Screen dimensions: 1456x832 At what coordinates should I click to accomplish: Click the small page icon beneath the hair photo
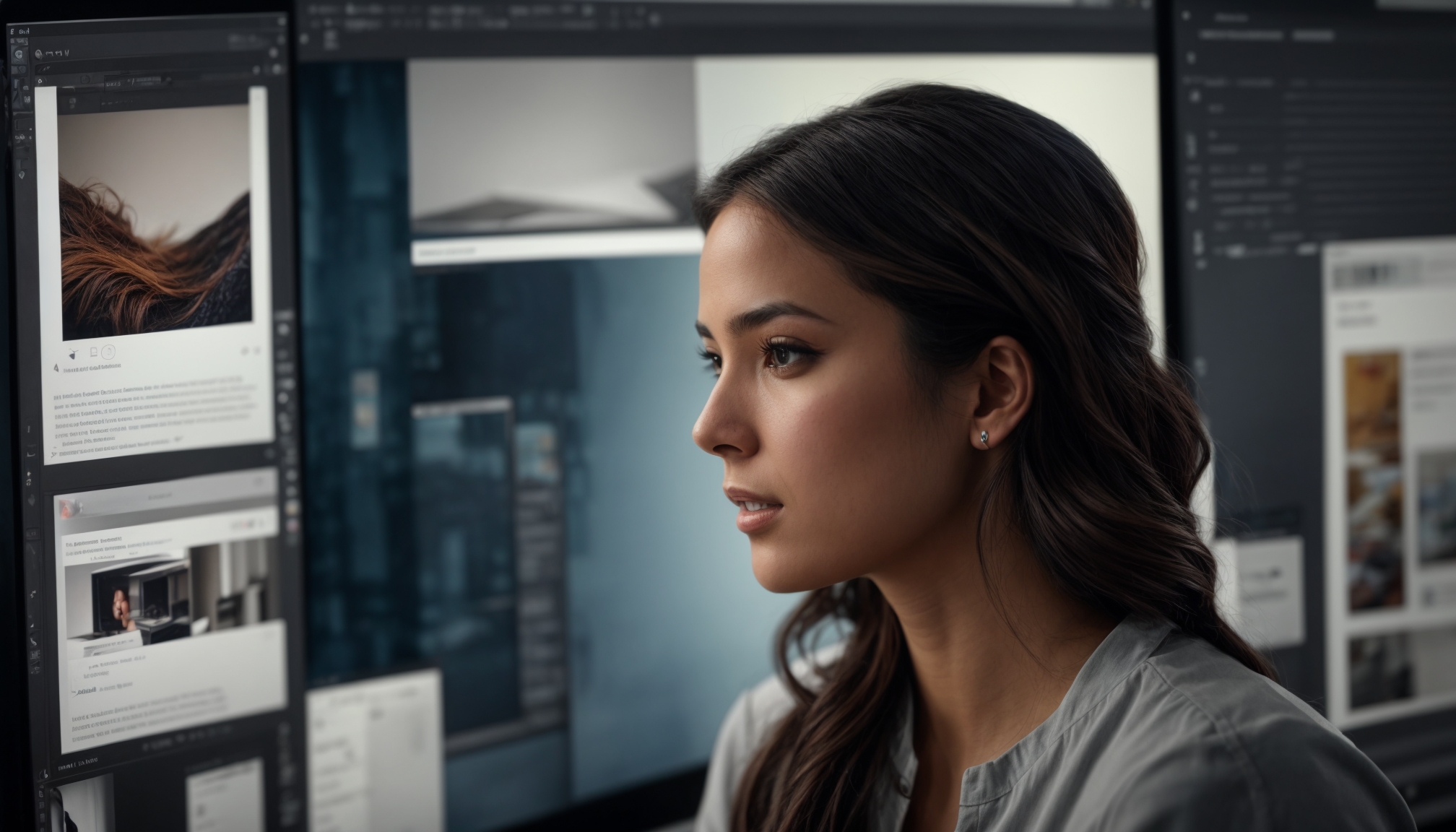click(x=94, y=352)
